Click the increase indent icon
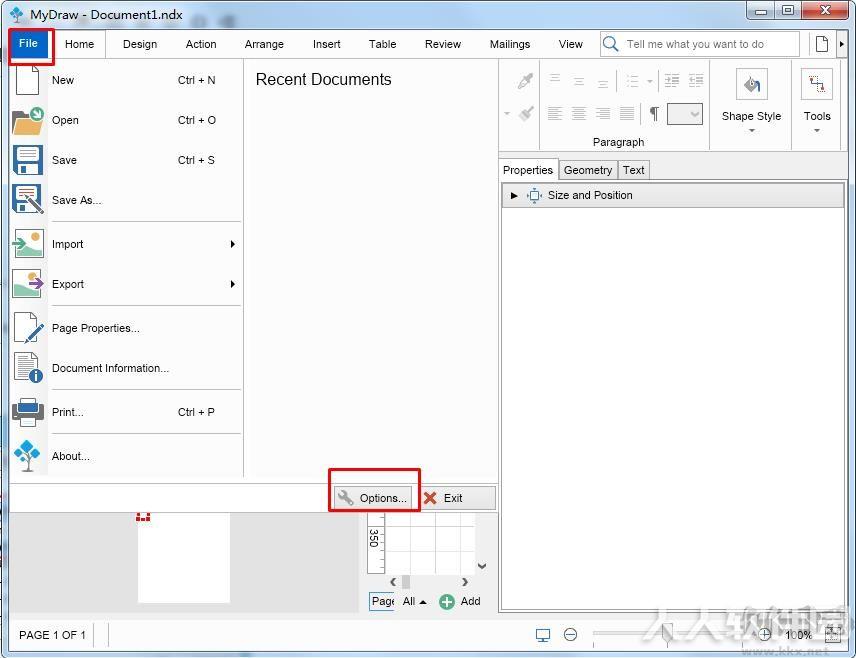 [x=671, y=81]
